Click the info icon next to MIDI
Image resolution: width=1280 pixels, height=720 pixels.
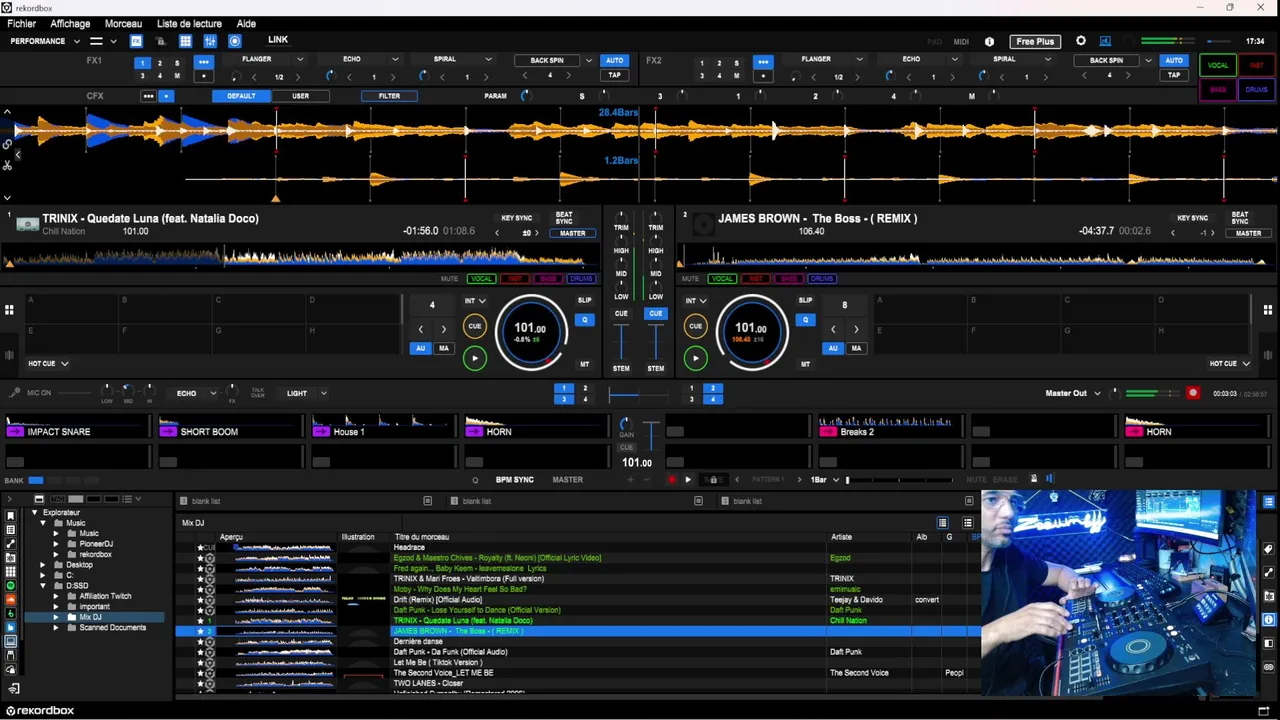click(990, 42)
